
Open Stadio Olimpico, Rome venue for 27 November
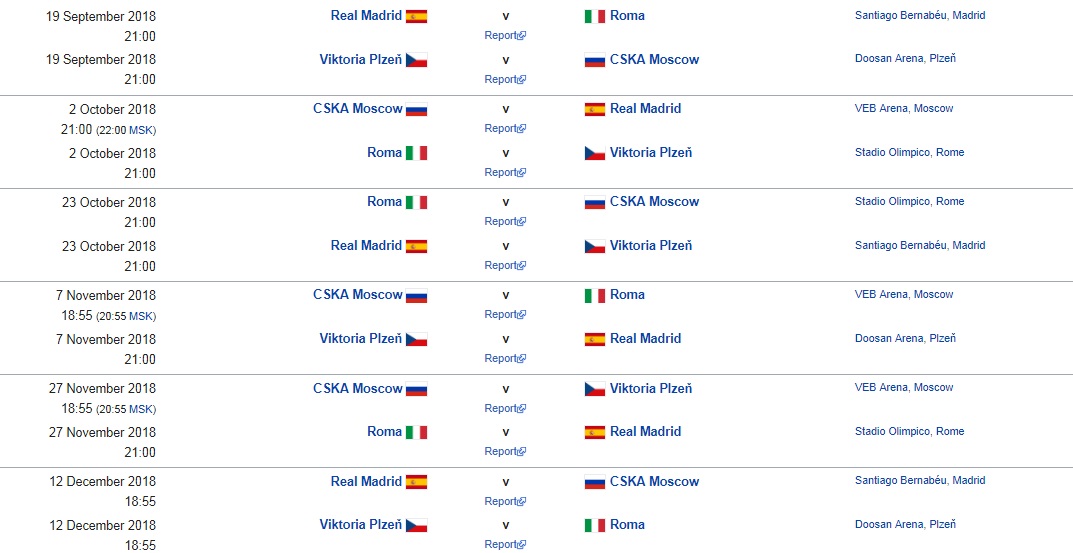coord(909,431)
